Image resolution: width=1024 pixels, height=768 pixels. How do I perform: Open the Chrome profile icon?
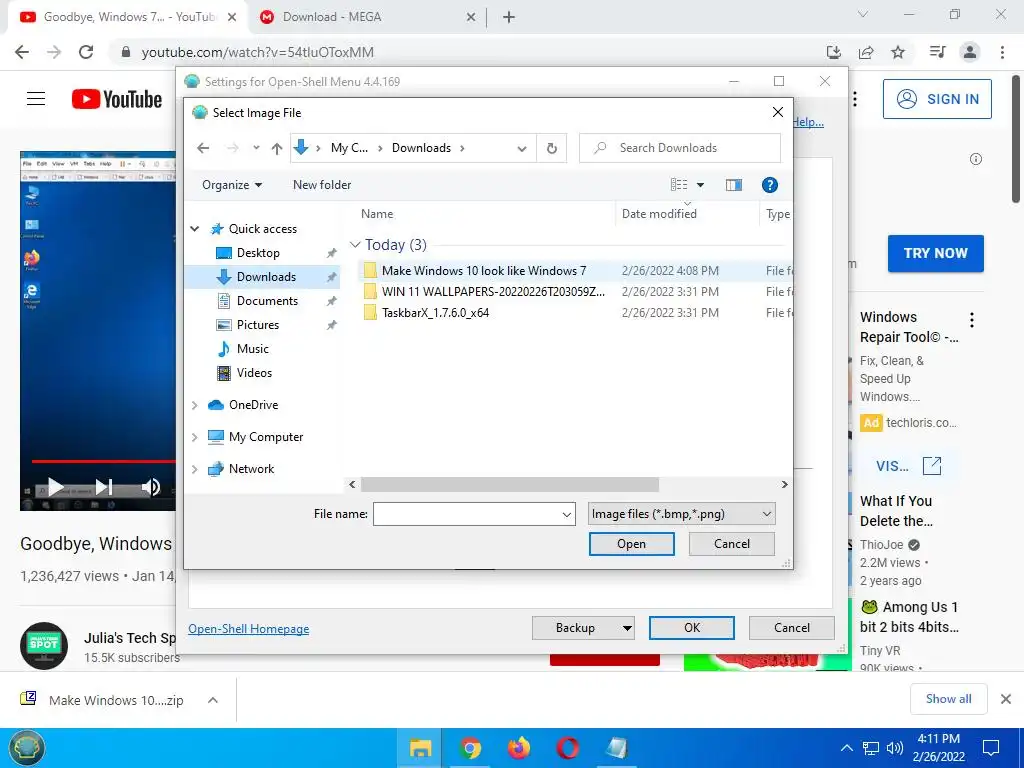(970, 52)
